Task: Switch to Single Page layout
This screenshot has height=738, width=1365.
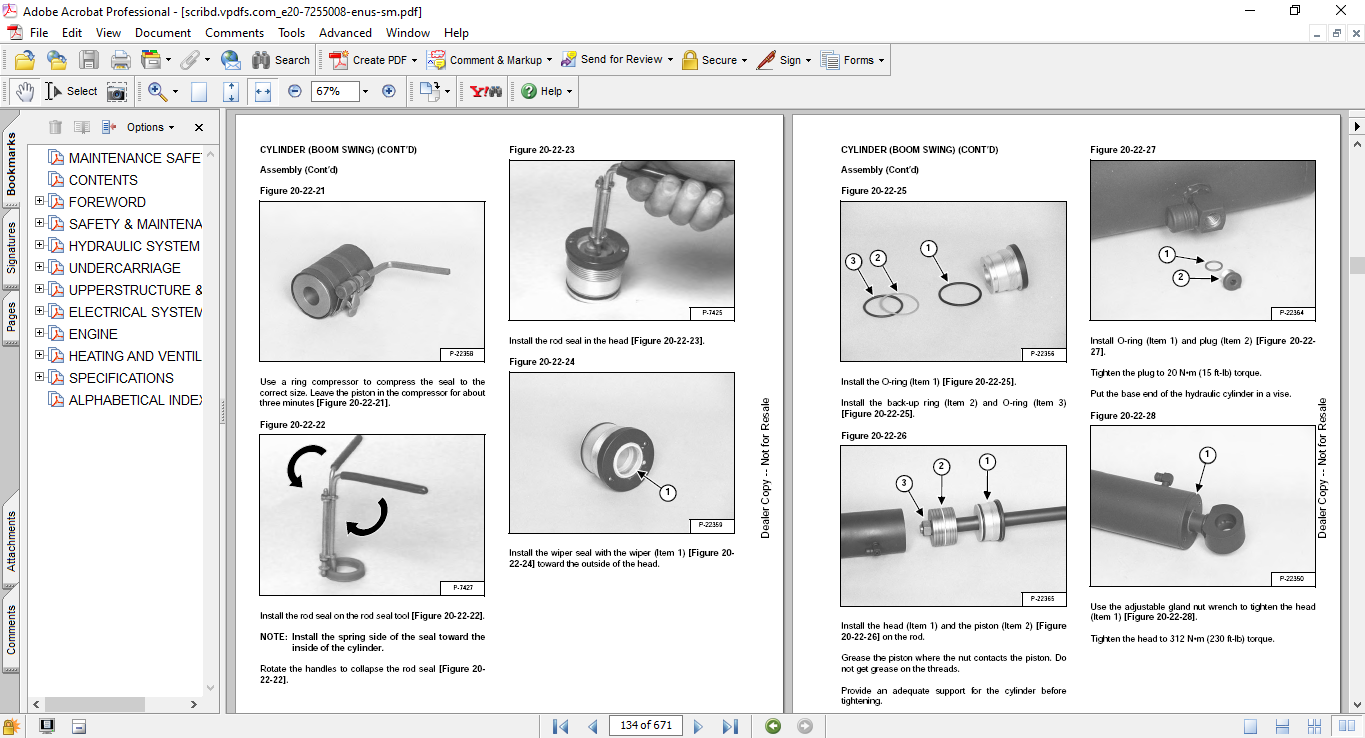Action: pyautogui.click(x=1250, y=726)
